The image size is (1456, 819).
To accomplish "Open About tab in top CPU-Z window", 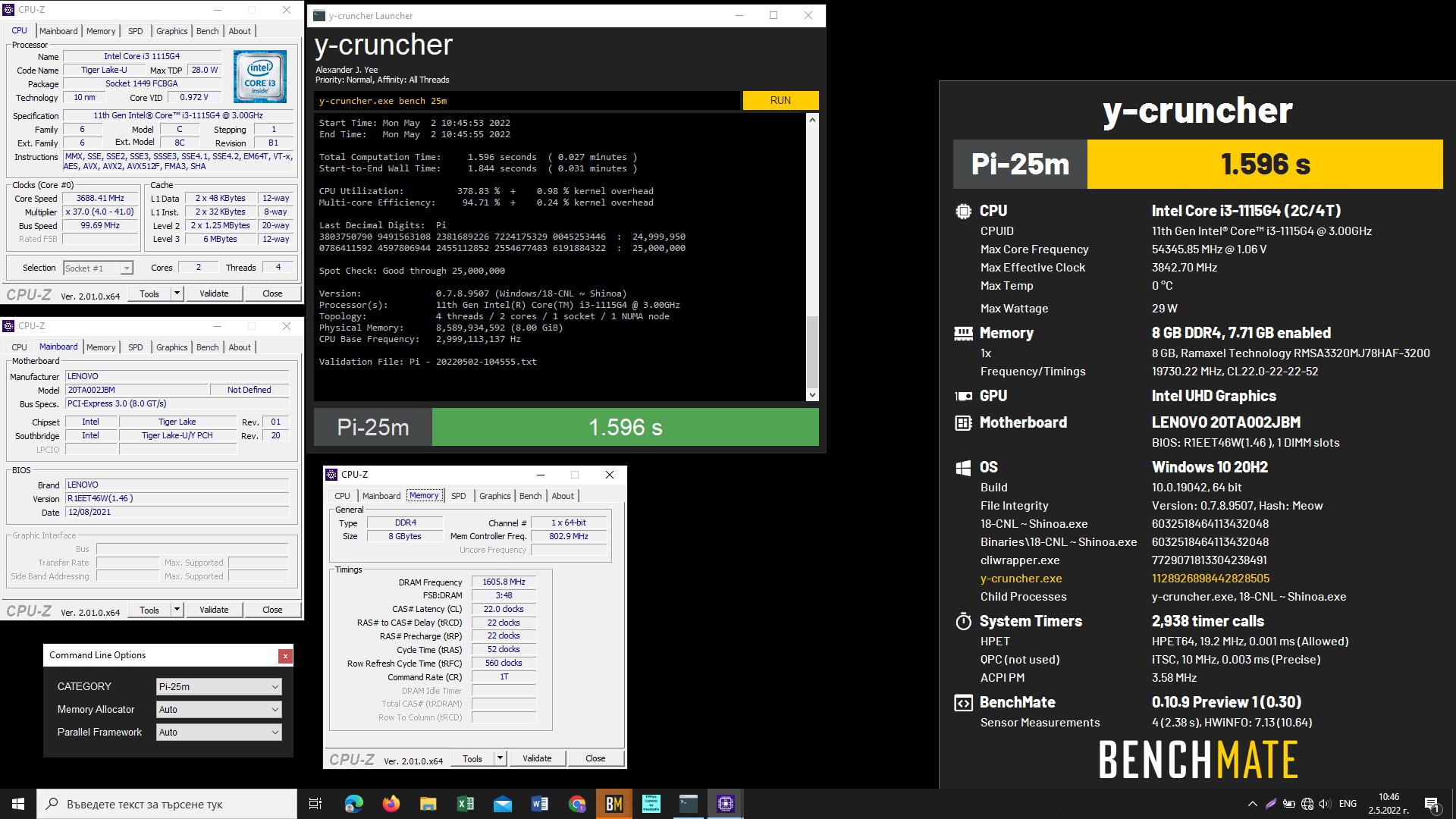I will [240, 31].
